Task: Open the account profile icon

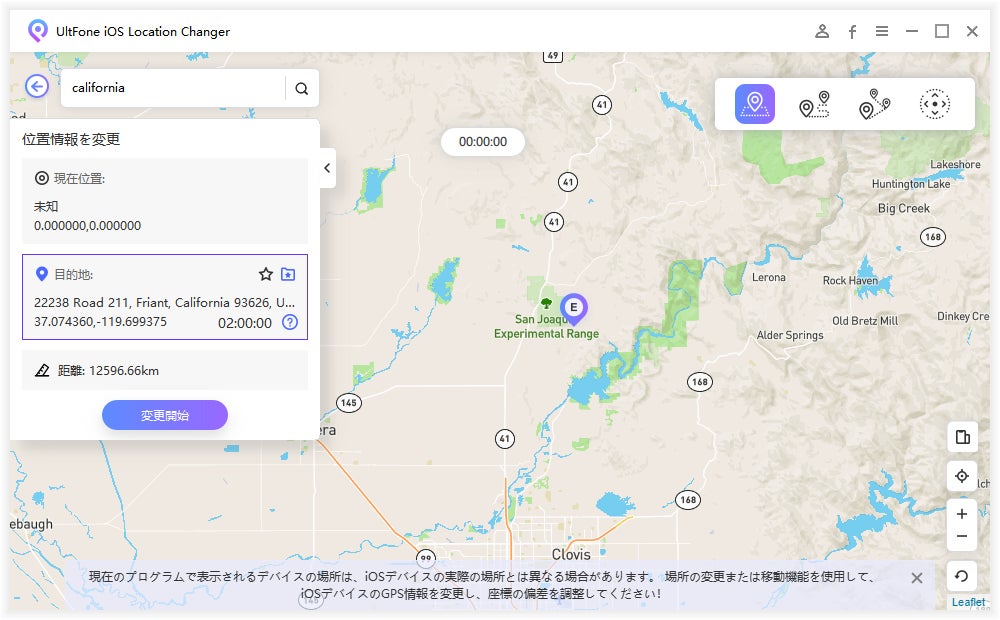Action: coord(822,31)
